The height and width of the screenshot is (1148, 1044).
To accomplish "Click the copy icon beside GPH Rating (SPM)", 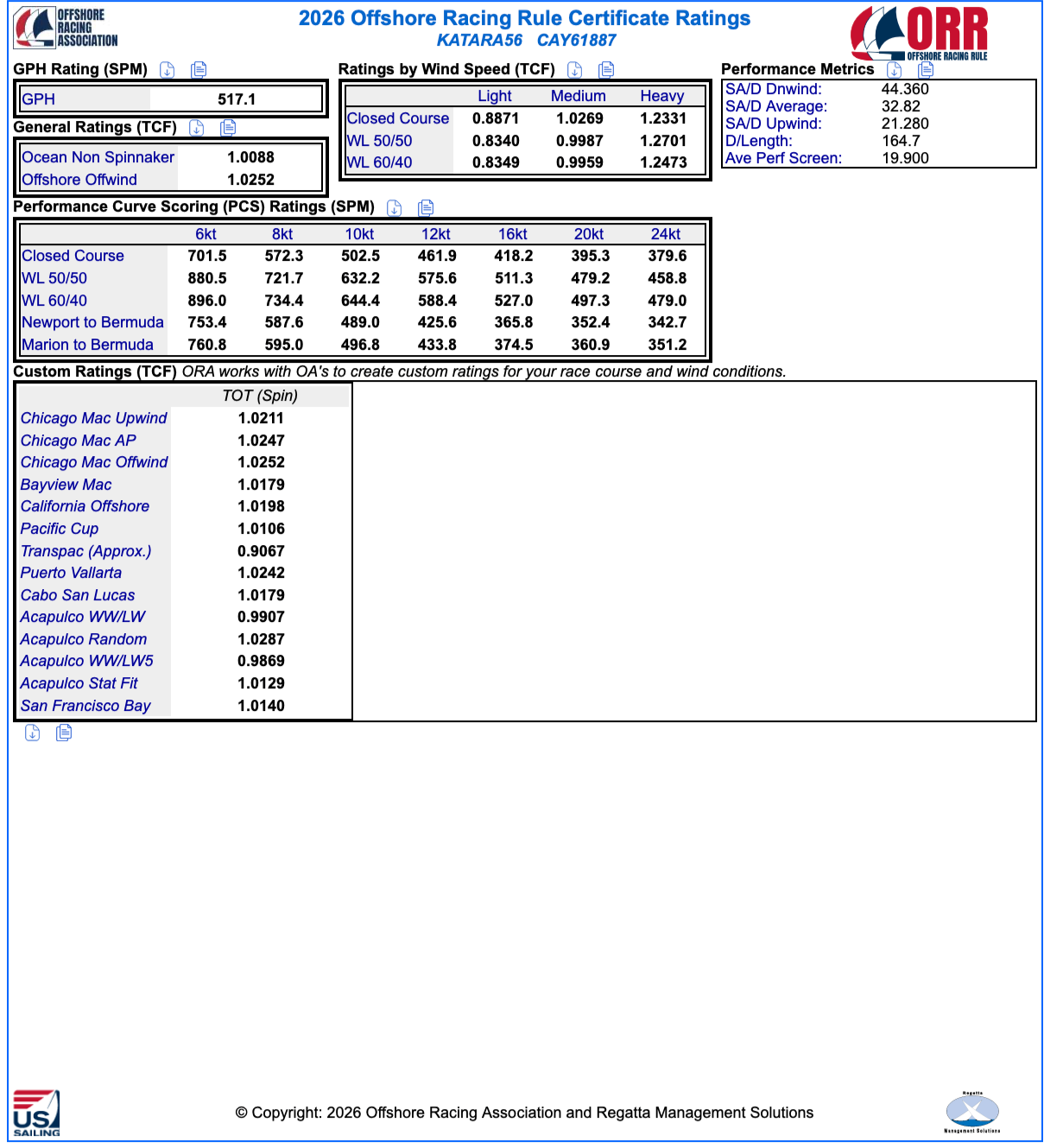I will pyautogui.click(x=199, y=70).
